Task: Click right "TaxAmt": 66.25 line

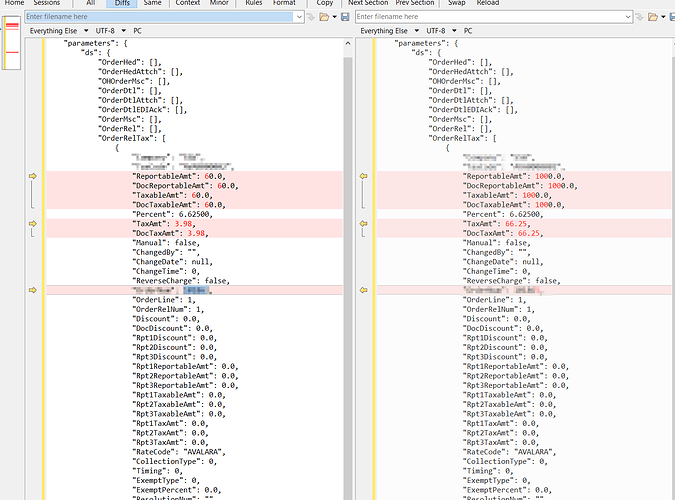Action: point(497,224)
